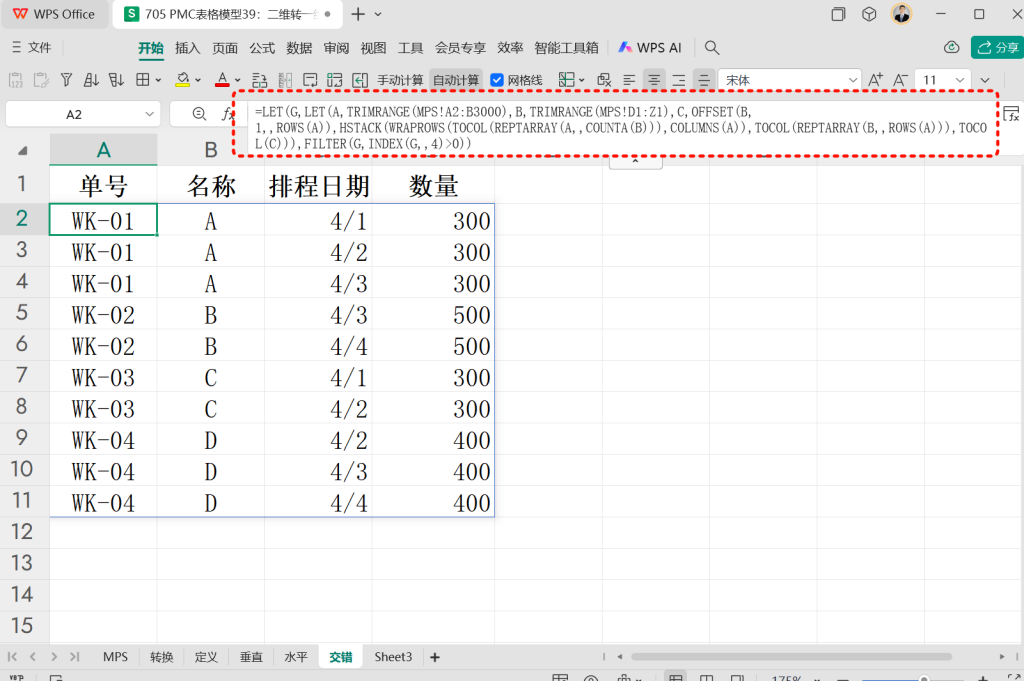Open the 会员专享 tab
Viewport: 1024px width, 681px height.
pos(460,48)
